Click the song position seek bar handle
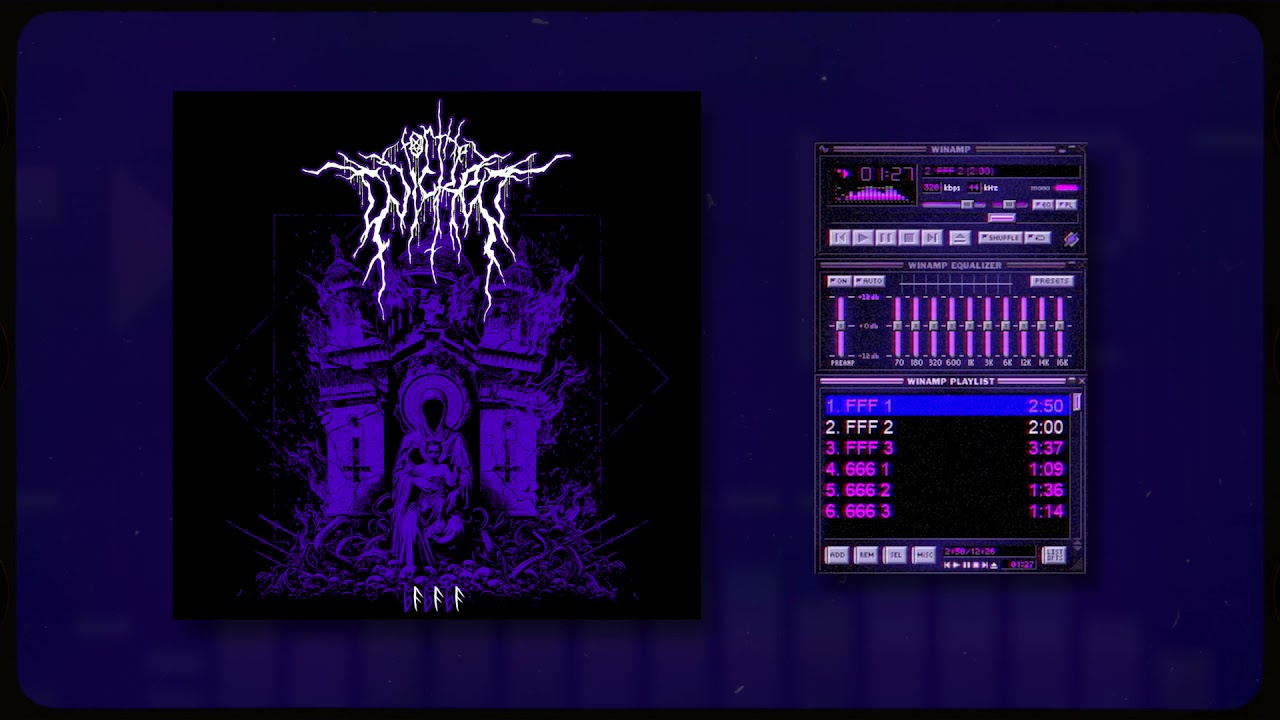Screen dimensions: 1280x720 tap(1002, 218)
